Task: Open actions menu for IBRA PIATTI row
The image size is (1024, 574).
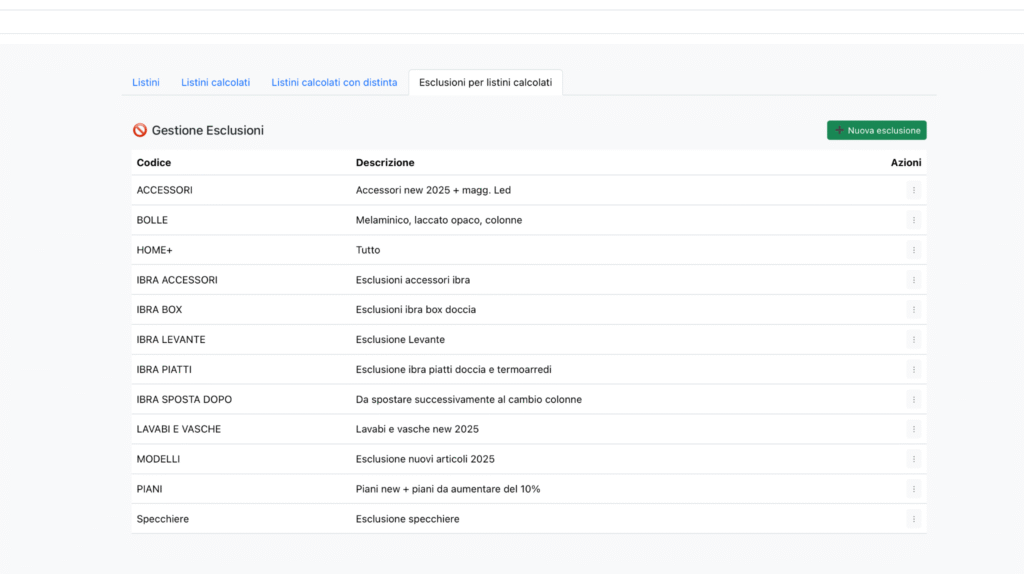Action: click(913, 370)
